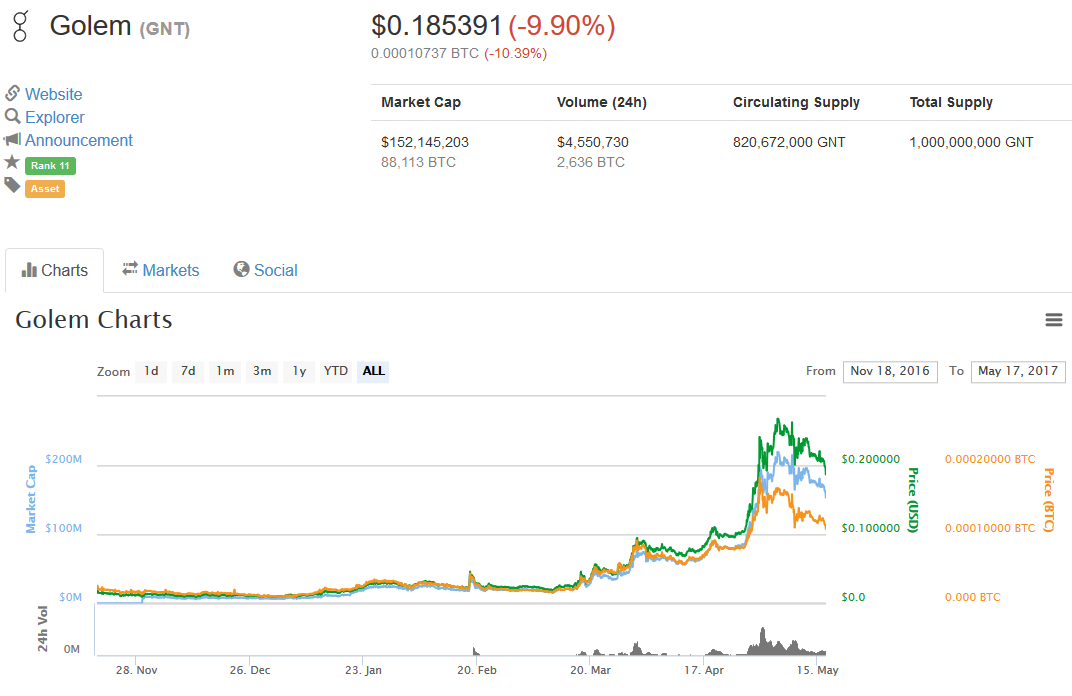Open the Announcement link
The height and width of the screenshot is (696, 1072).
[79, 140]
